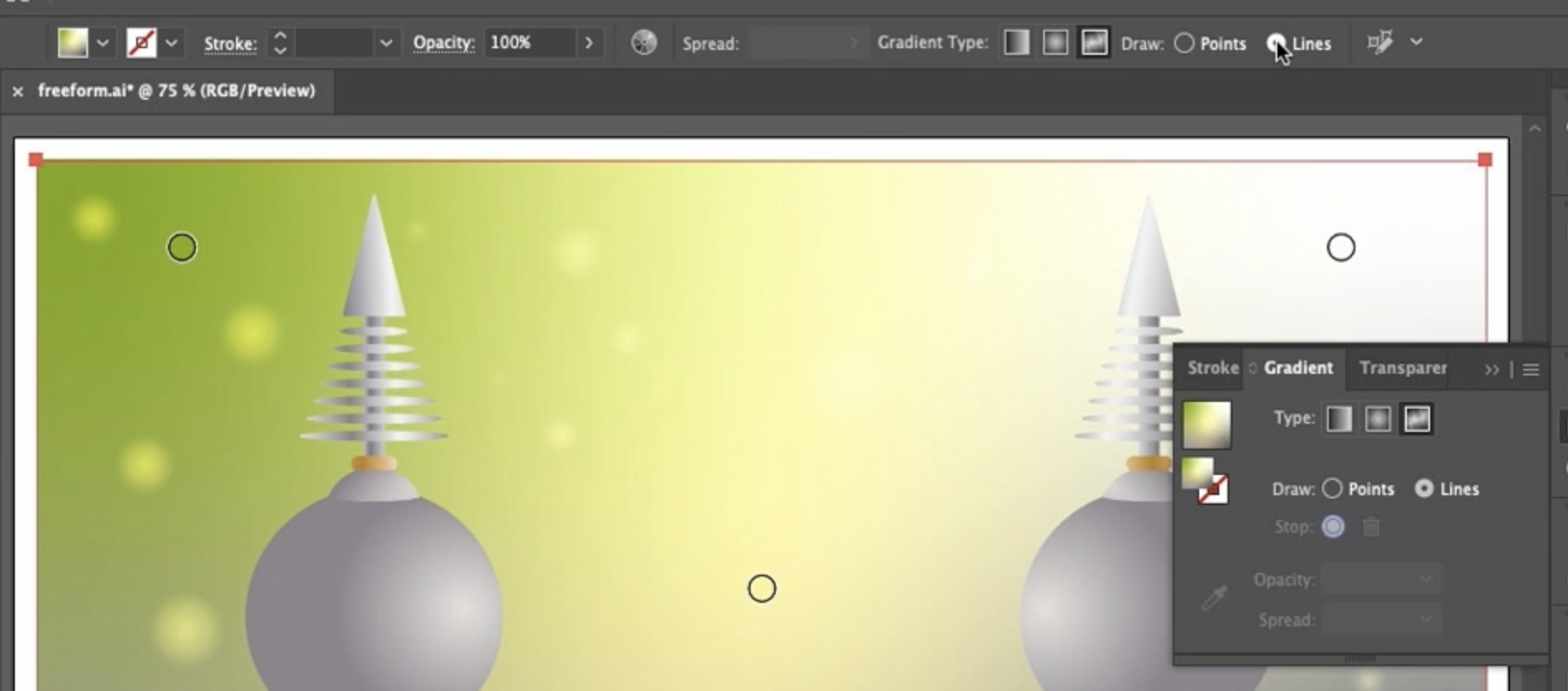
Task: Click the Opacity 100% field
Action: click(529, 42)
